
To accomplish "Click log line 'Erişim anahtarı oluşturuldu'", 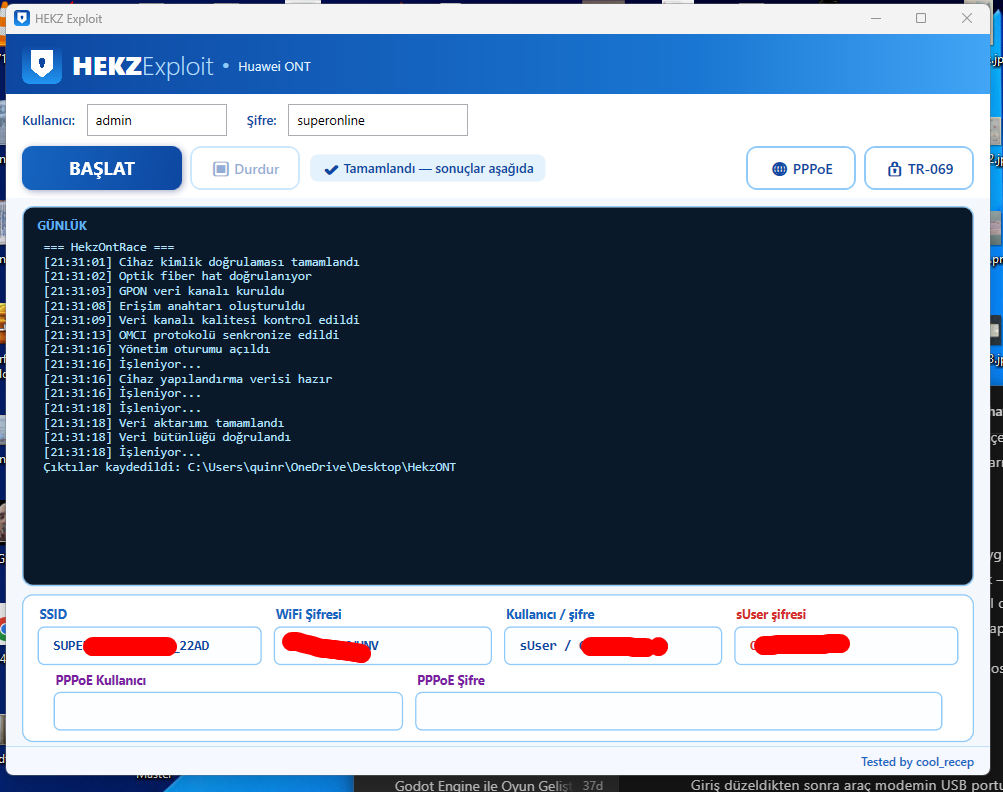I will (174, 306).
